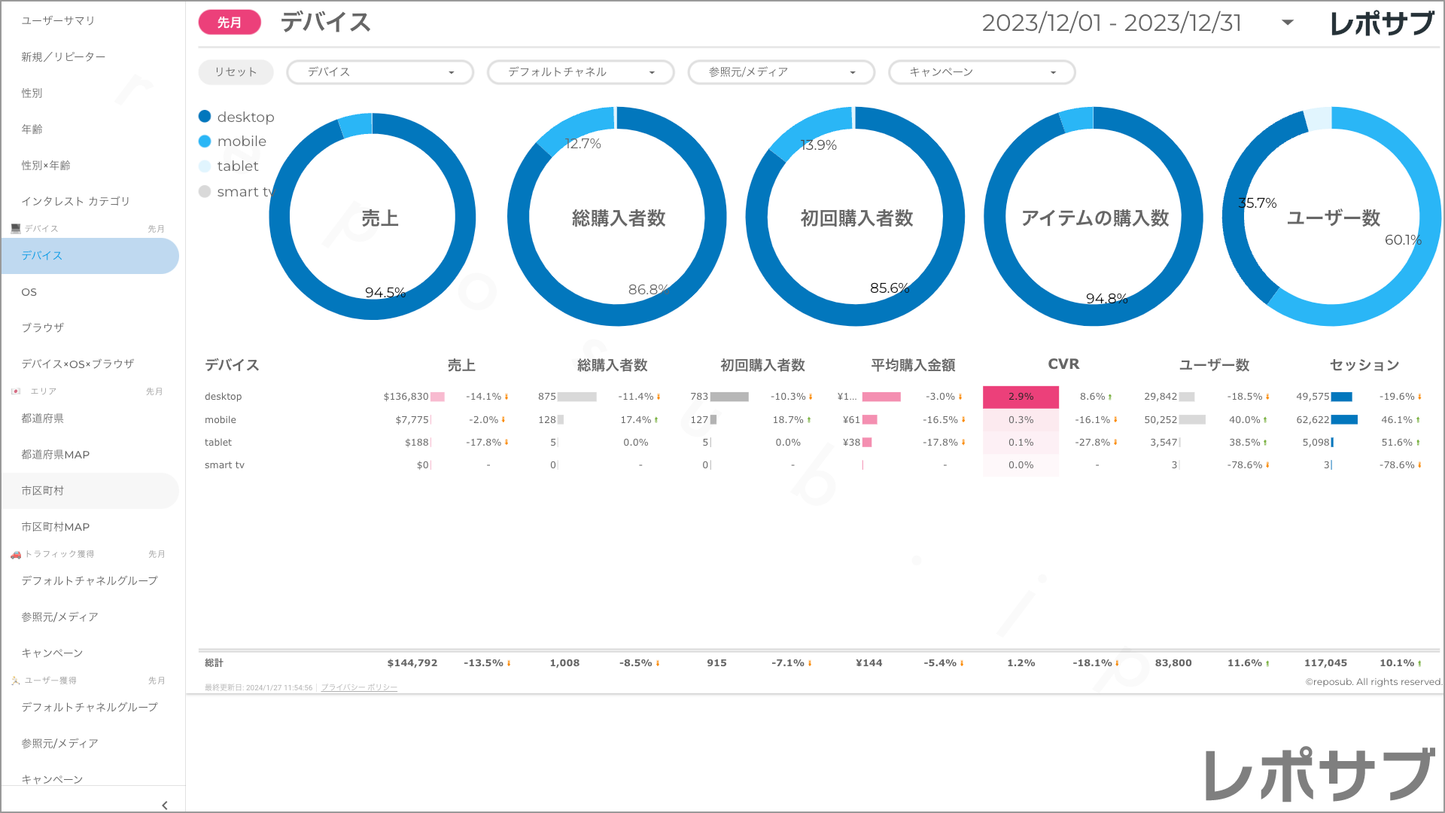This screenshot has height=813, width=1445.
Task: Sort table by セッション column header
Action: [x=1364, y=365]
